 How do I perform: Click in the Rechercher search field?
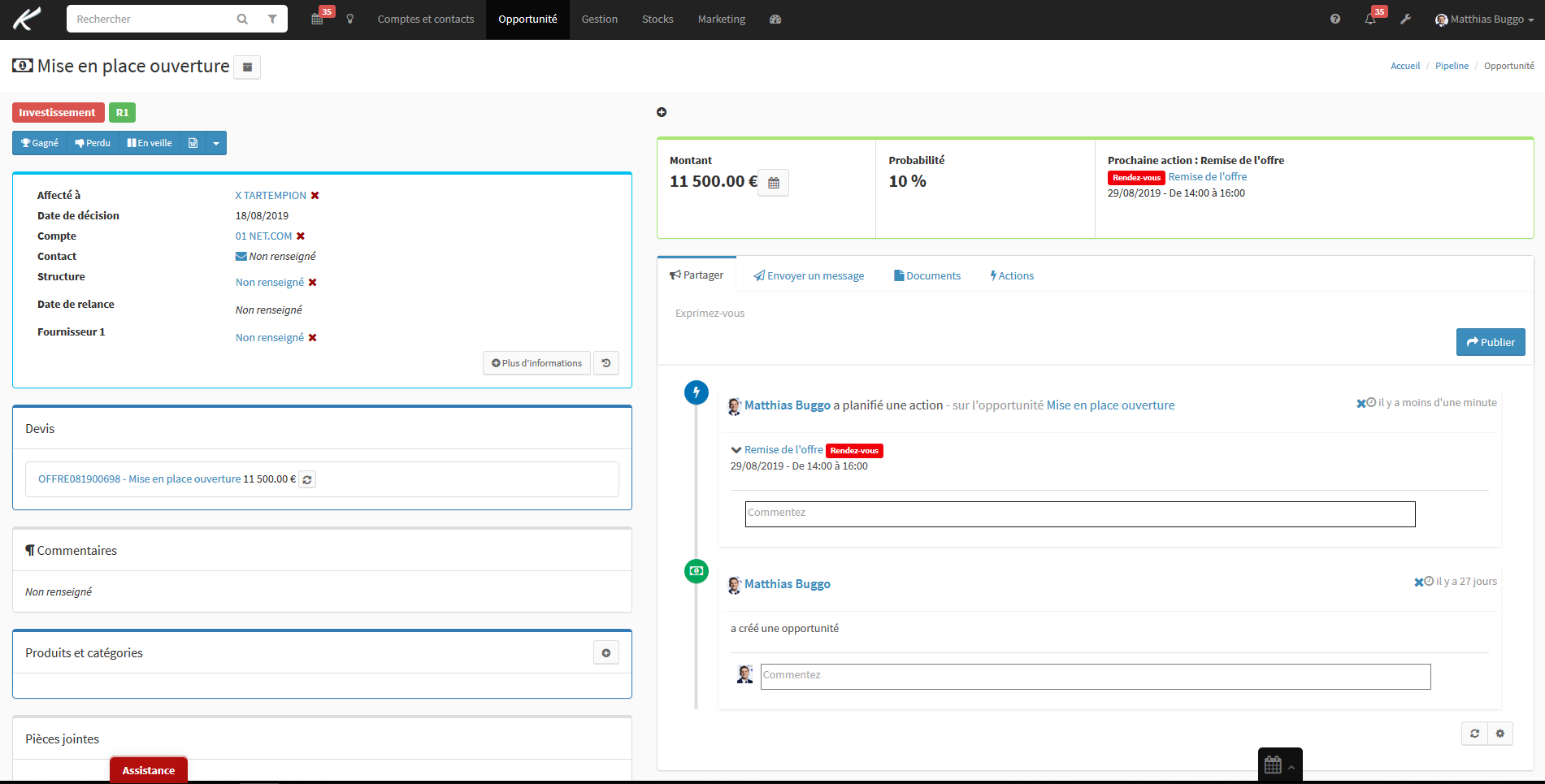click(150, 19)
